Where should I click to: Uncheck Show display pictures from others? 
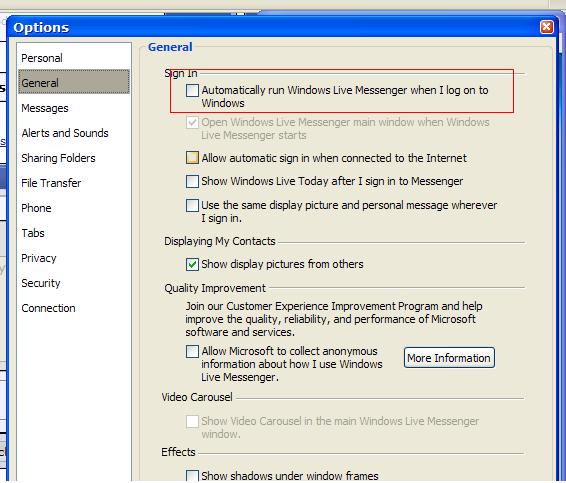point(192,264)
